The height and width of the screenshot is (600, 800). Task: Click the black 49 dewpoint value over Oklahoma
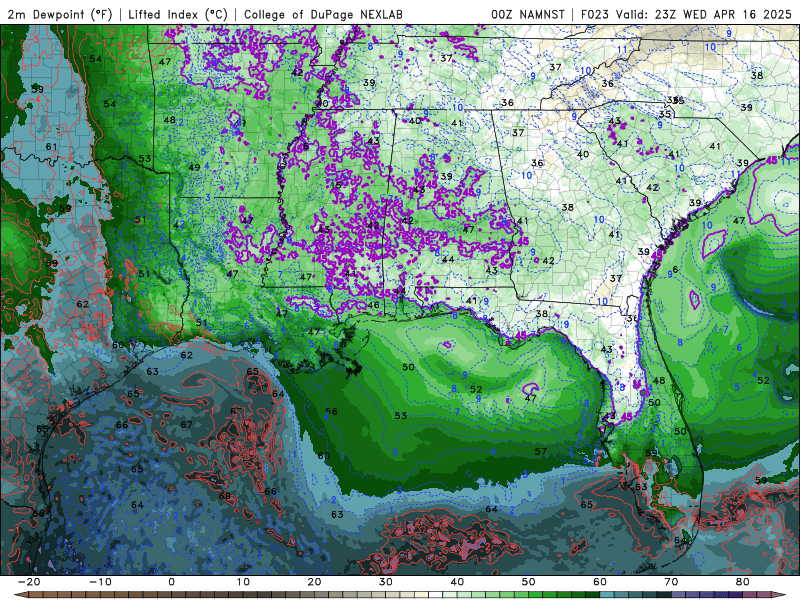click(194, 167)
